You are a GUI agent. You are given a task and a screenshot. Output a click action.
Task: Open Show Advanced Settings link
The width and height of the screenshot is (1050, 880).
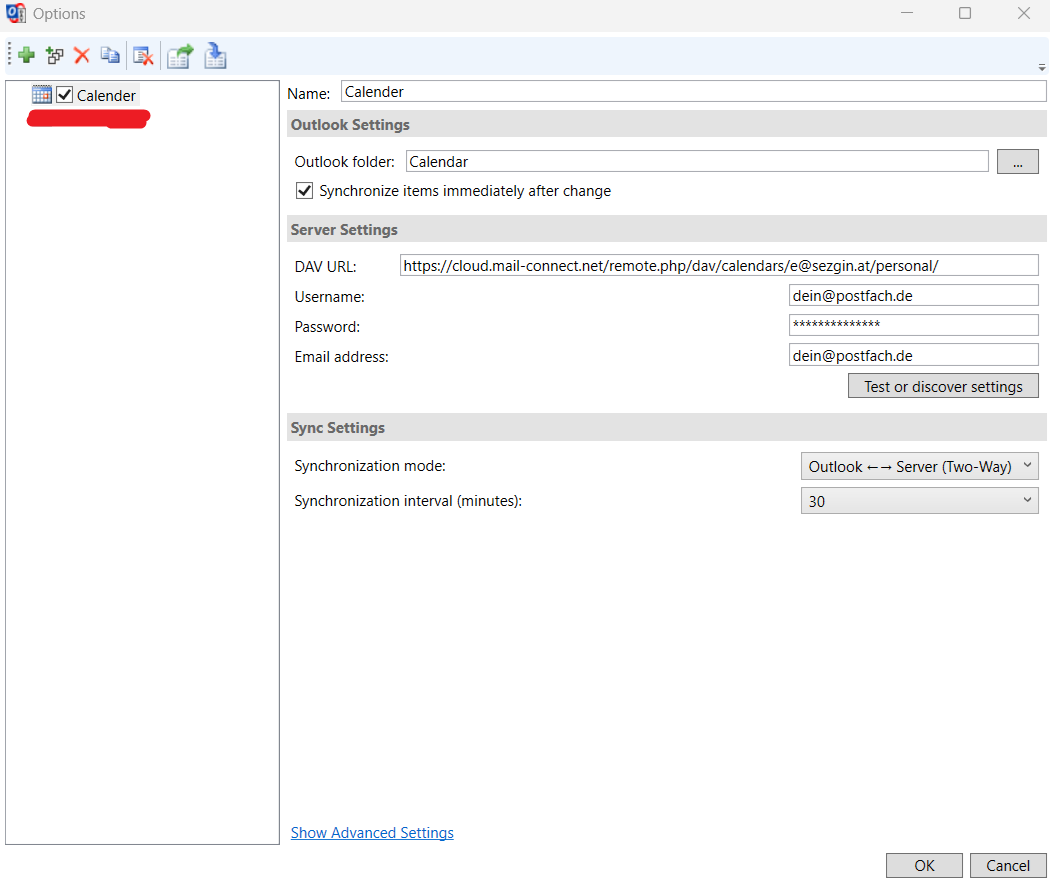(x=372, y=833)
